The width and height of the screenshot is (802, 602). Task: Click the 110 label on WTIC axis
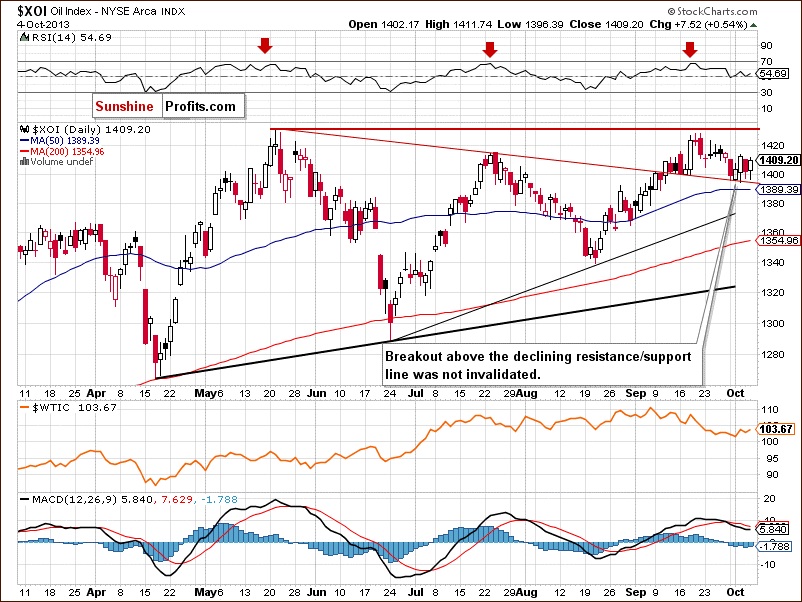click(770, 410)
